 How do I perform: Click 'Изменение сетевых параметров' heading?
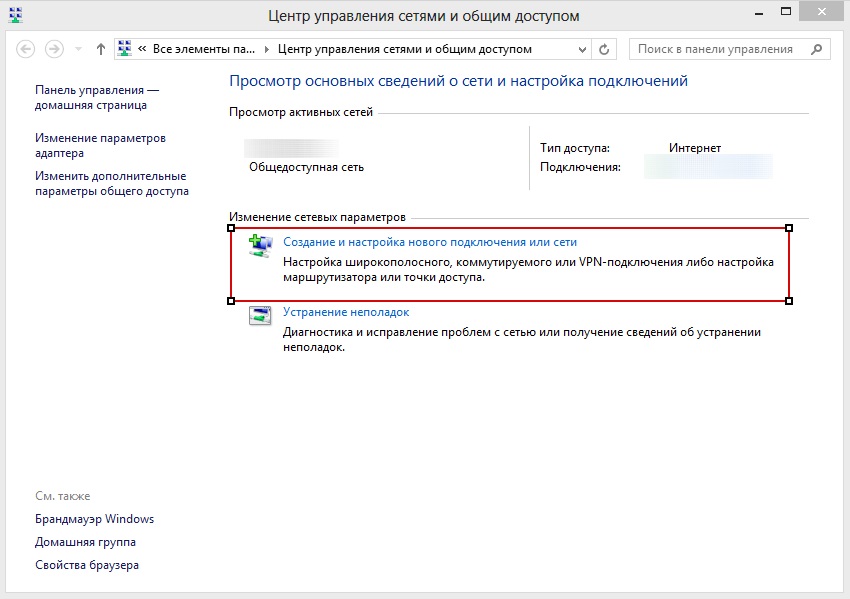tap(317, 217)
